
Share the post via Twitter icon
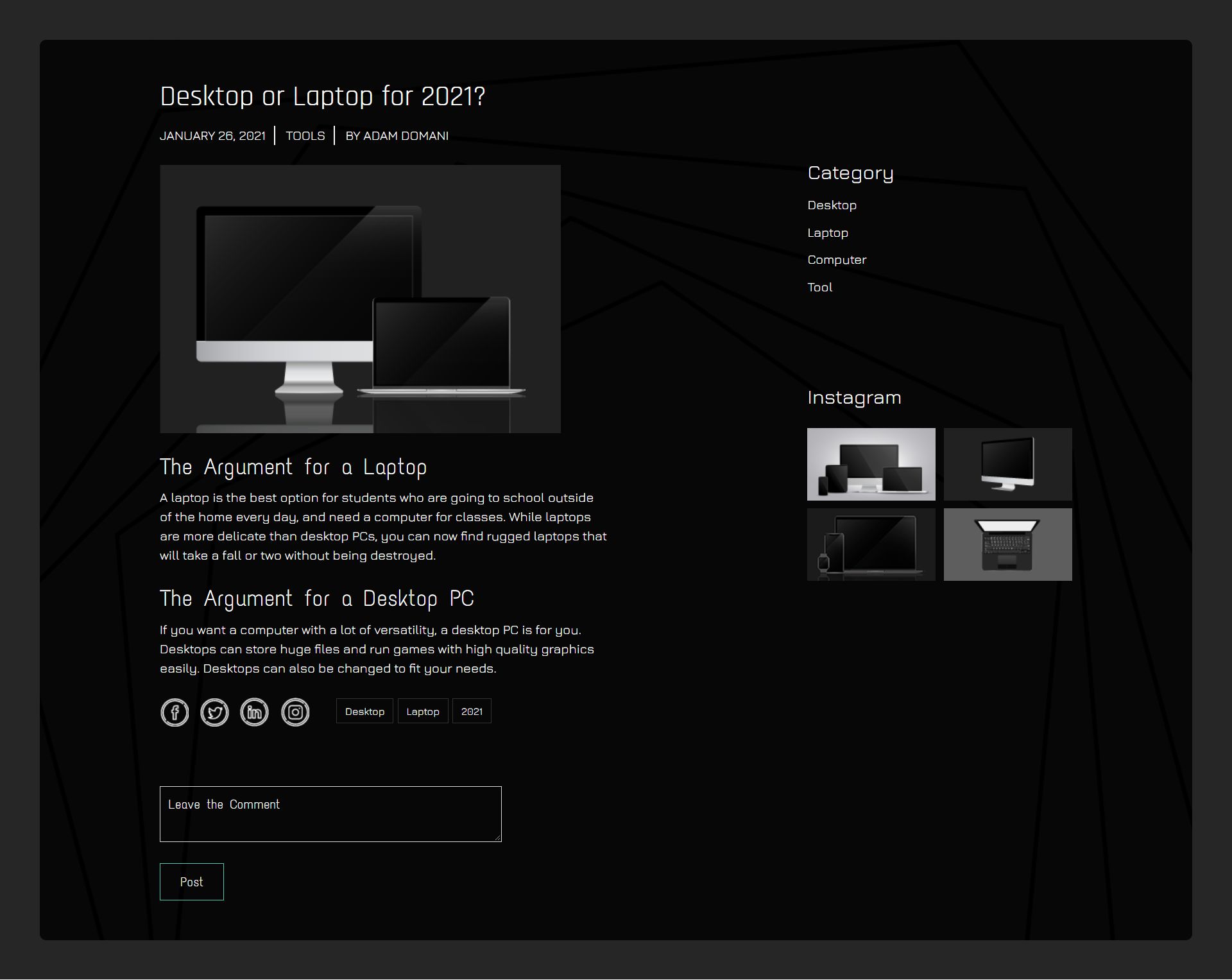[214, 712]
